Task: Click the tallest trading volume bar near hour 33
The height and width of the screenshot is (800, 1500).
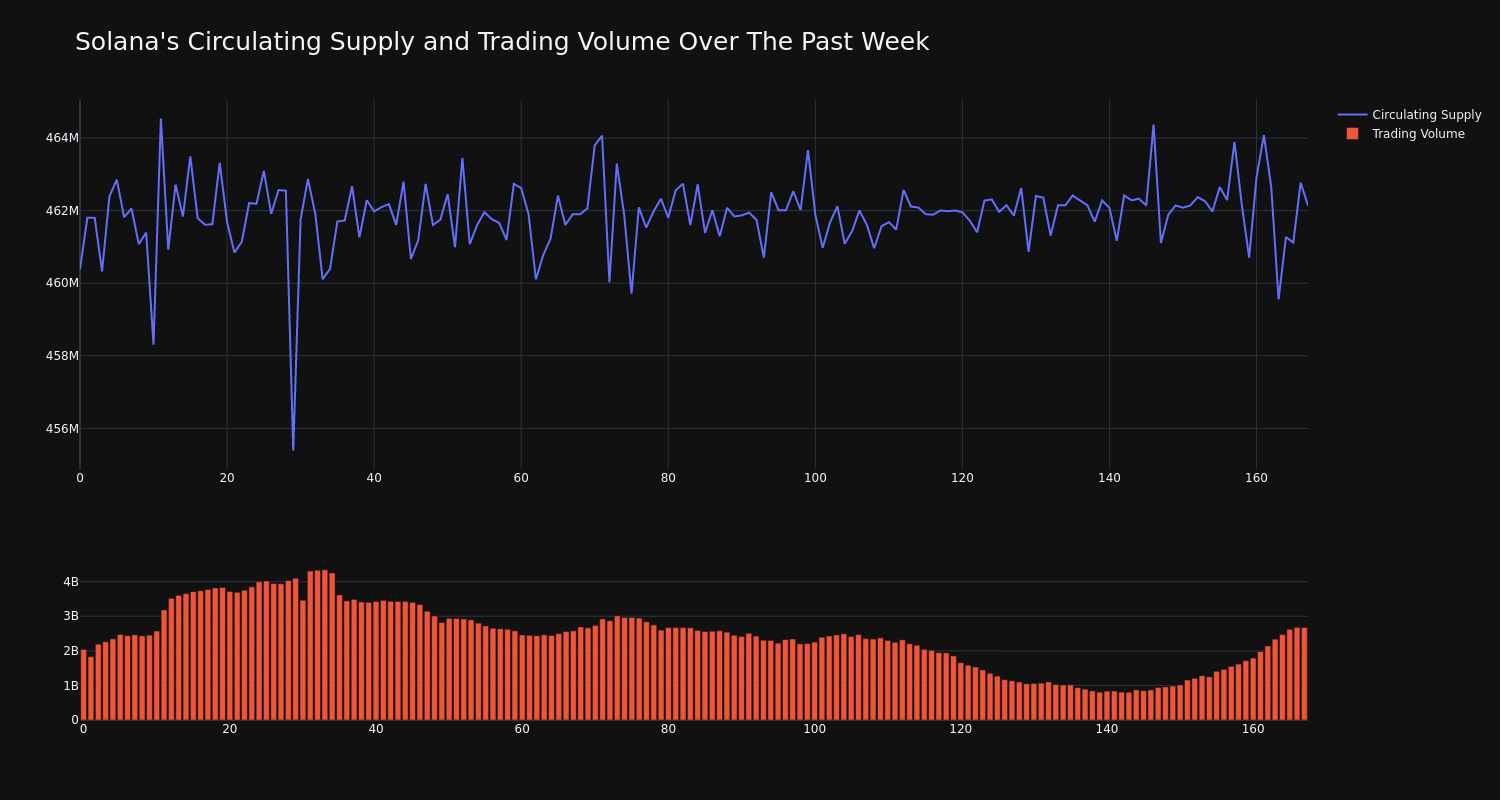Action: tap(325, 645)
